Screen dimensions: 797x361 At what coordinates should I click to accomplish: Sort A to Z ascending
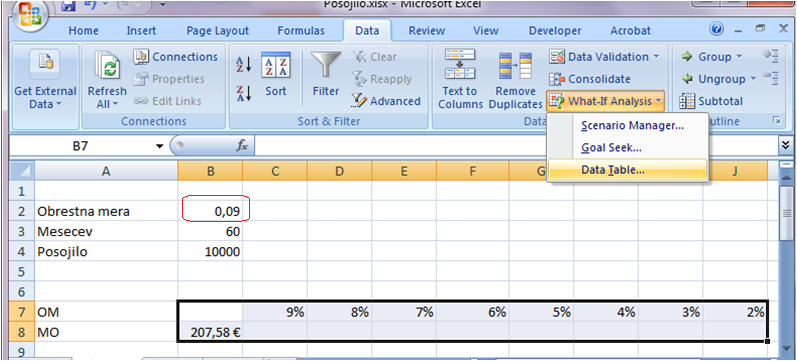pyautogui.click(x=244, y=64)
